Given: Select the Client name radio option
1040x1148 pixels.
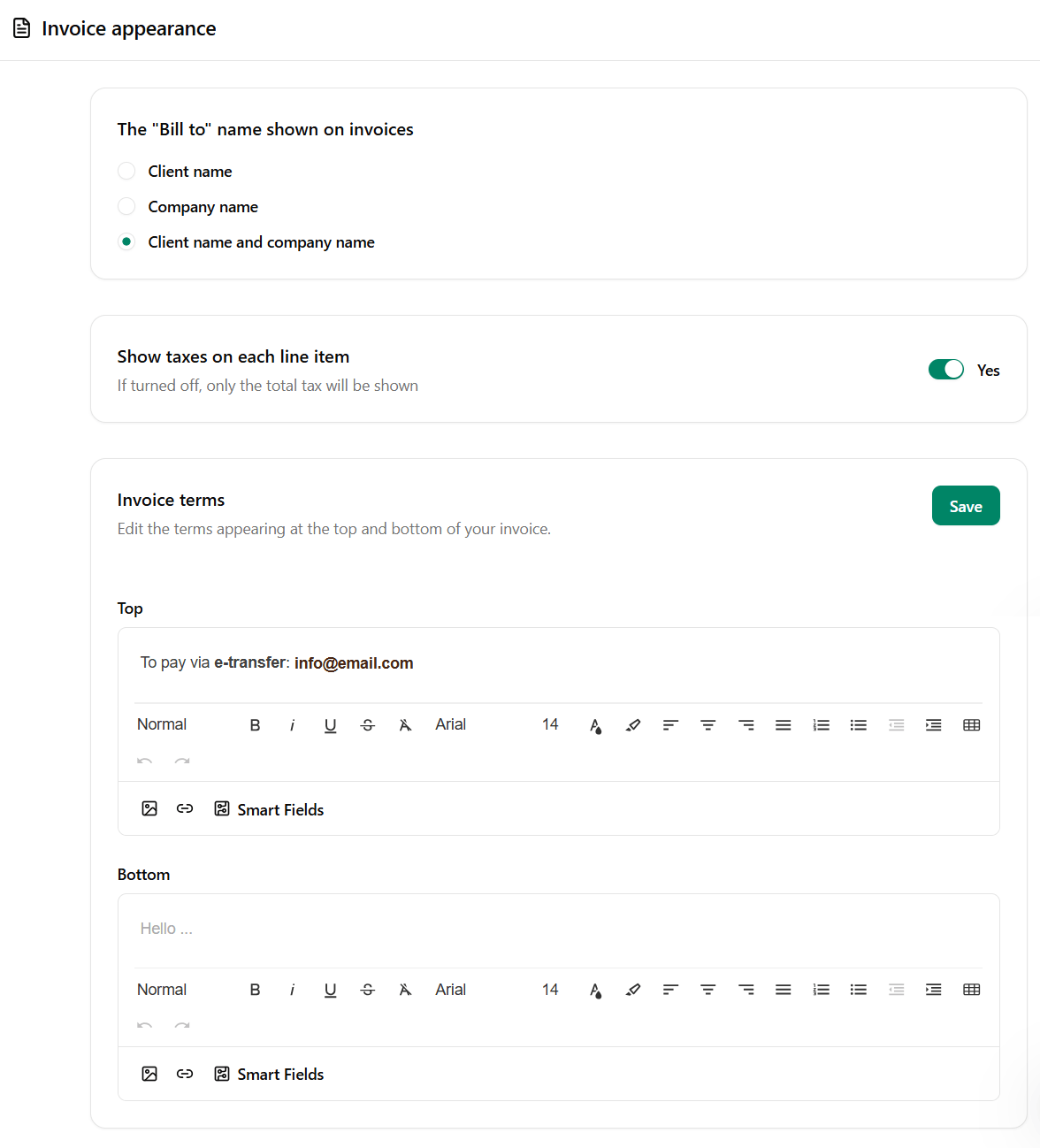Looking at the screenshot, I should pyautogui.click(x=126, y=171).
